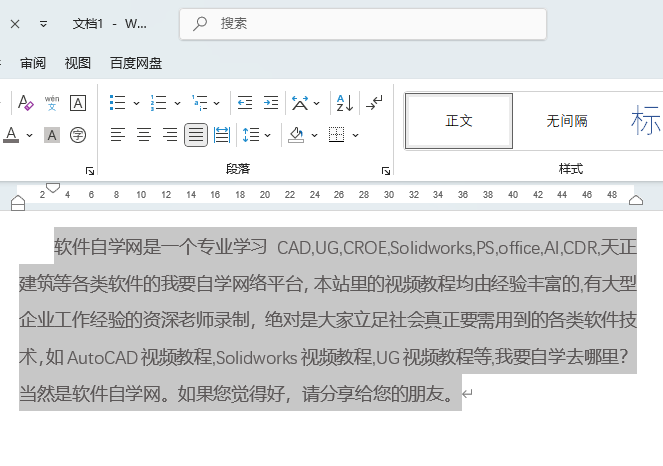
Task: Expand multilevel list dropdown
Action: click(216, 103)
